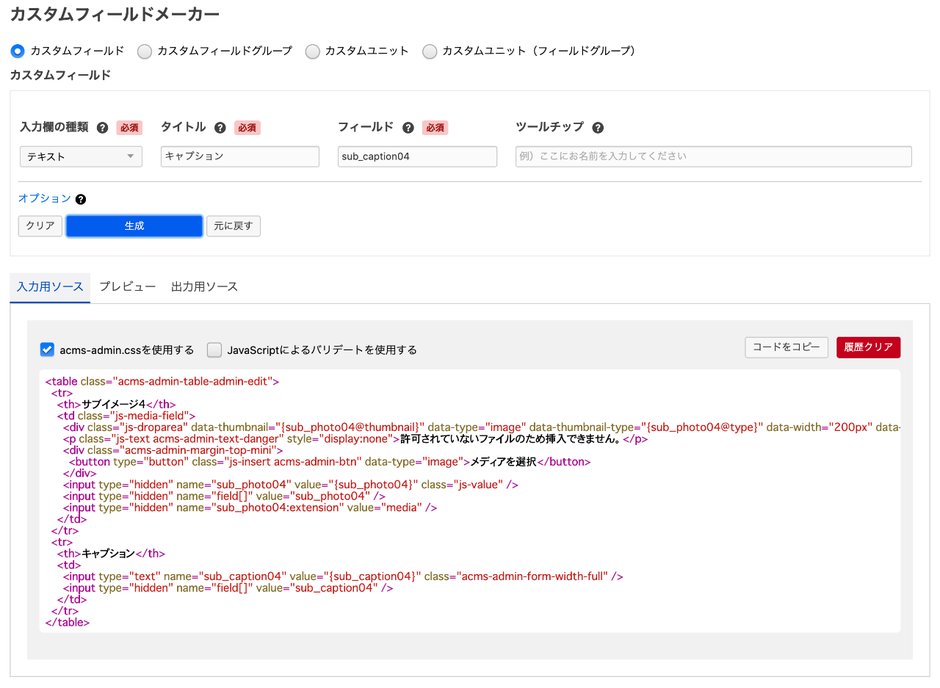Select the カスタムフィールド radio button
Viewport: 940px width, 688px height.
click(x=17, y=51)
